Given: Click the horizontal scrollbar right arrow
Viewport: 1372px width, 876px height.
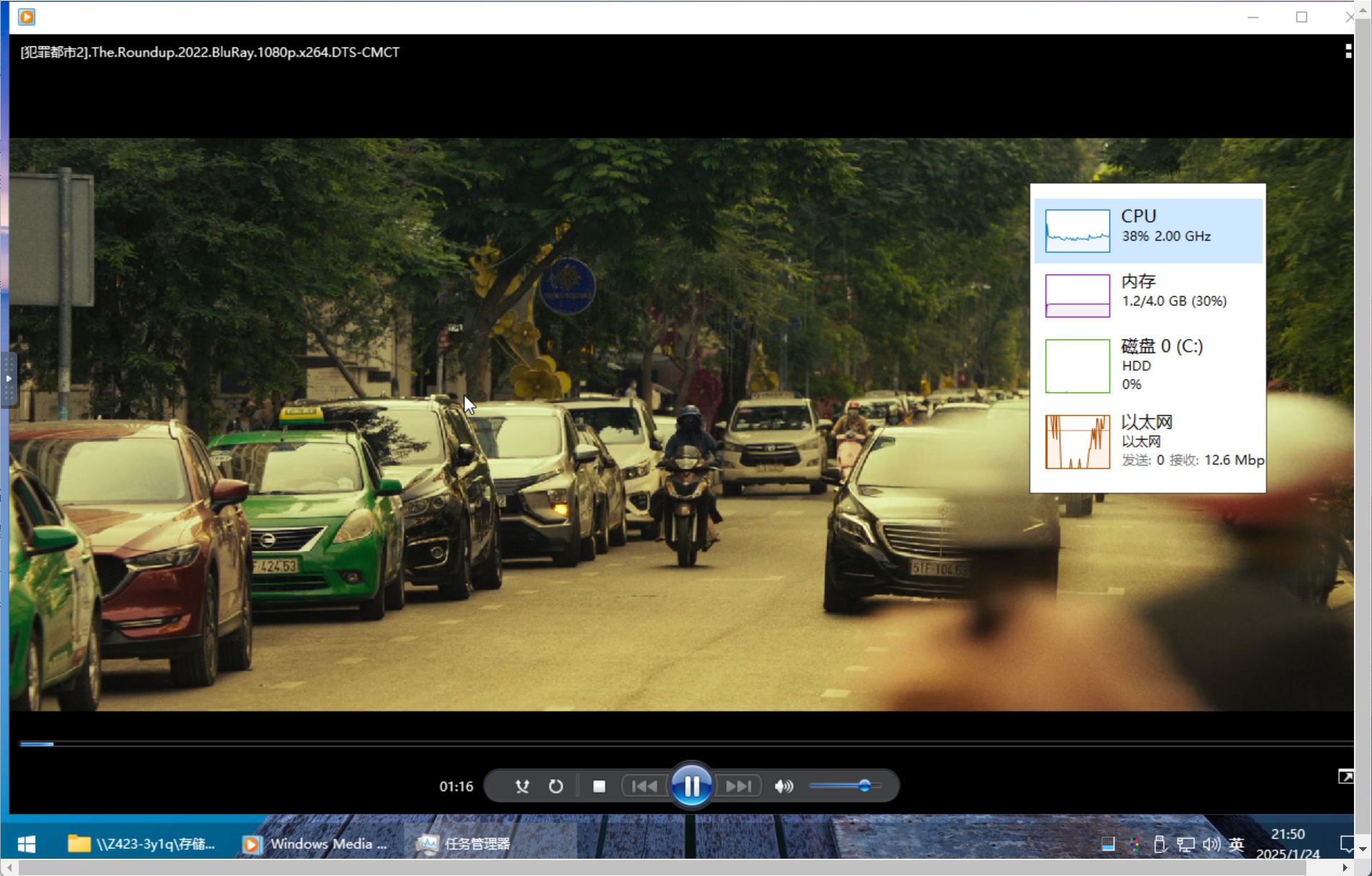Looking at the screenshot, I should tap(1345, 868).
